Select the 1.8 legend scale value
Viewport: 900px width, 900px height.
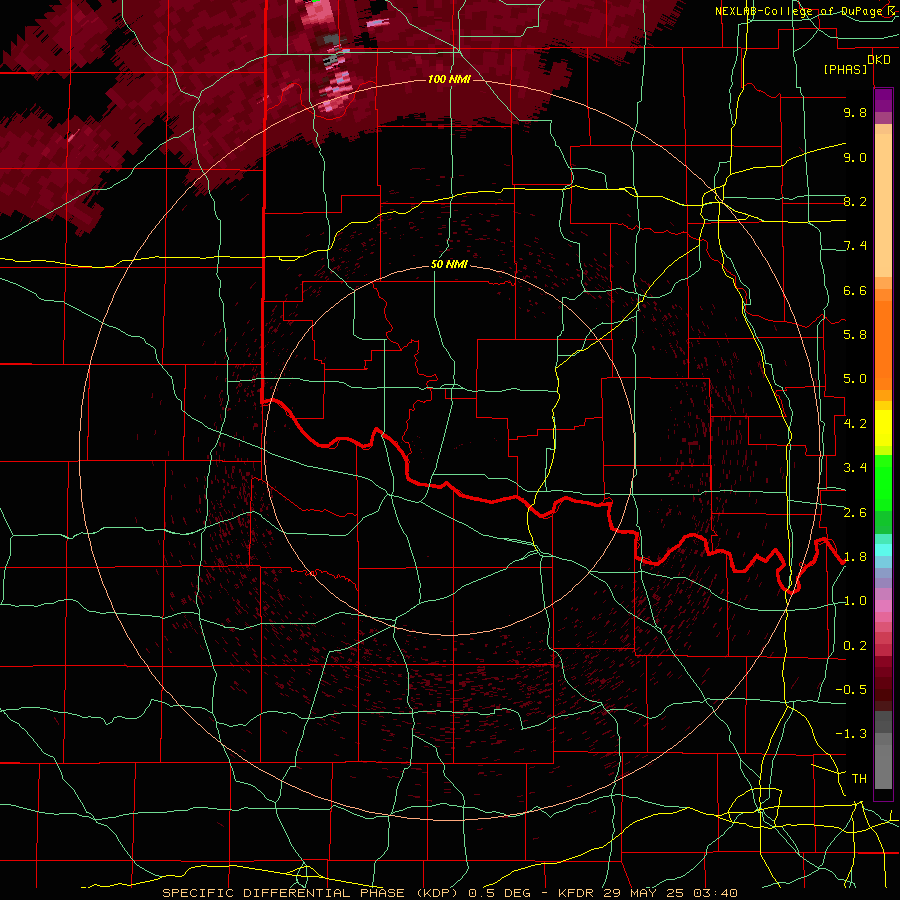click(855, 557)
